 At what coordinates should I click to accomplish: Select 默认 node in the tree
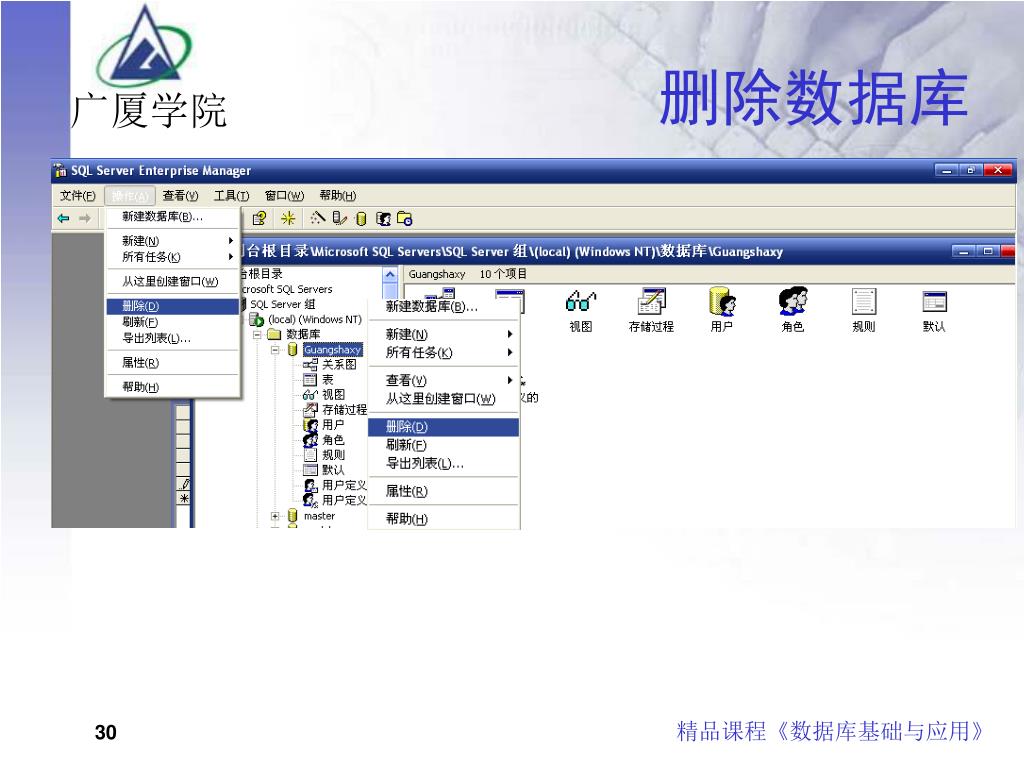coord(333,470)
